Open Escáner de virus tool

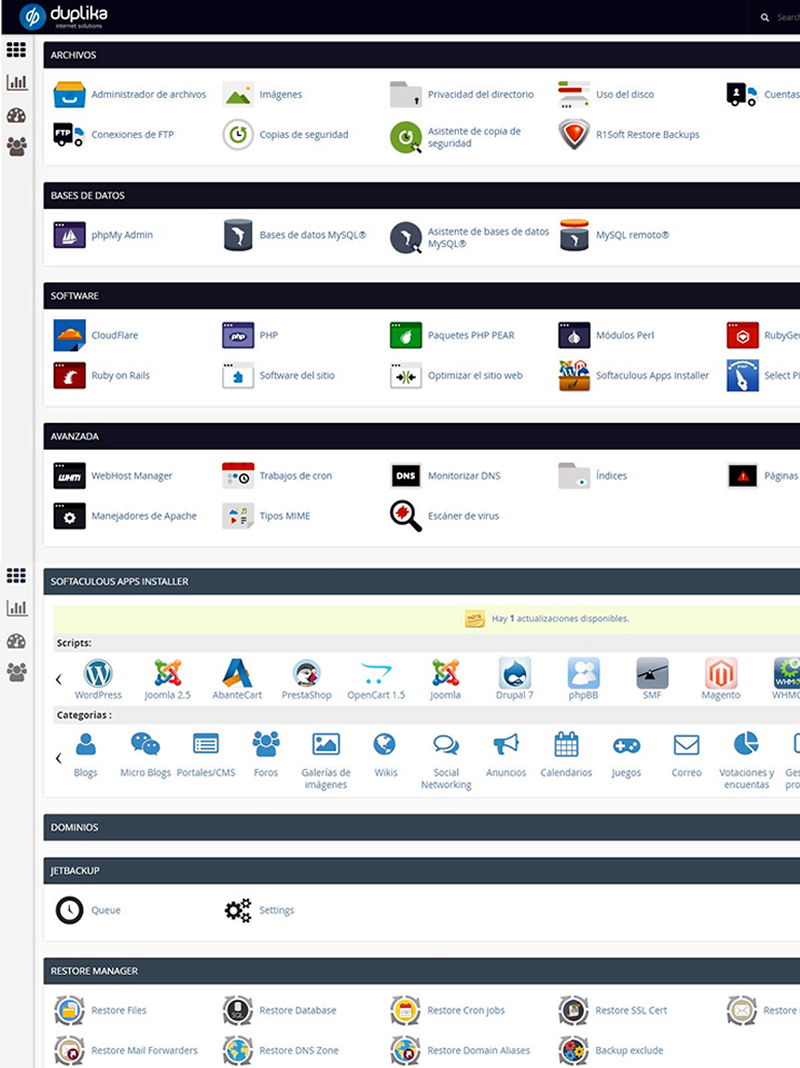(406, 516)
